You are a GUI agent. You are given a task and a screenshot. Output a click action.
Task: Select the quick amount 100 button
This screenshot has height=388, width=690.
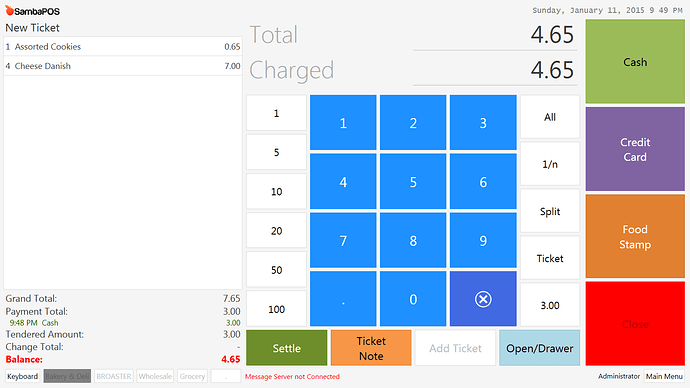(276, 309)
